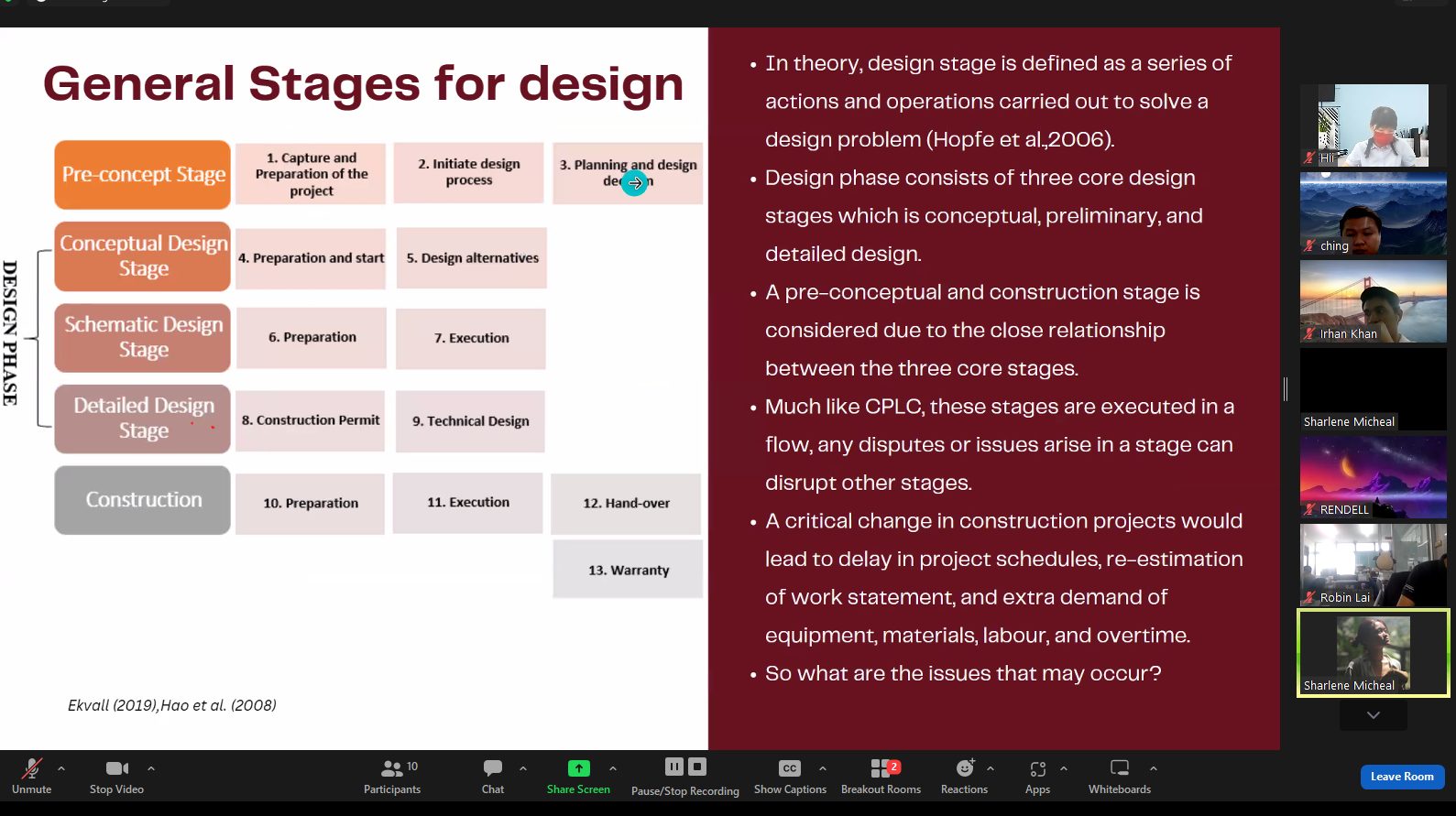Click '11. Execution' cell

467,503
